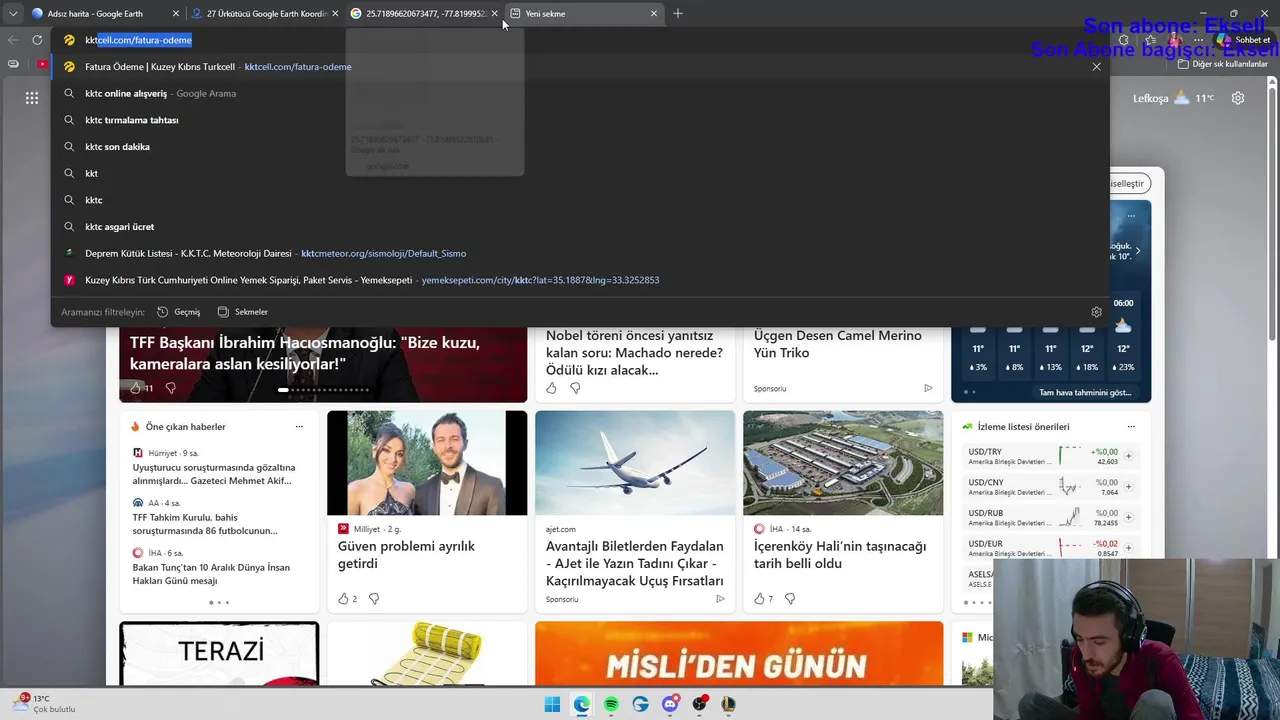Open the weather card more options dots
Screen dimensions: 1280x720
(1131, 215)
